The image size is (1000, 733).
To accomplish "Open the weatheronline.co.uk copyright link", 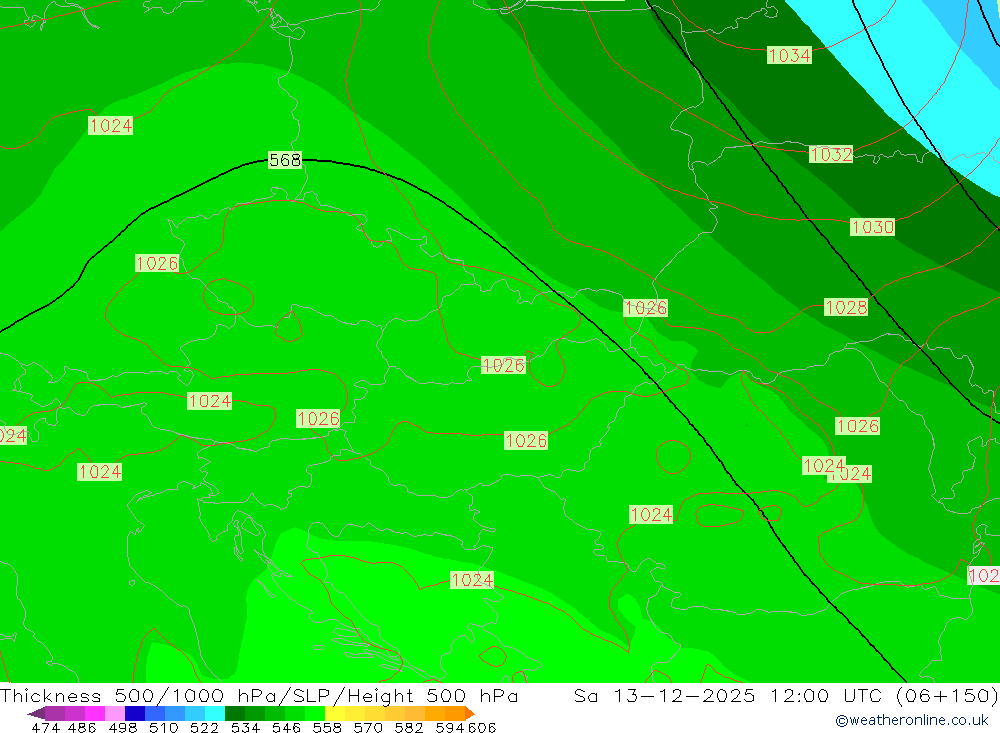I will 911,720.
